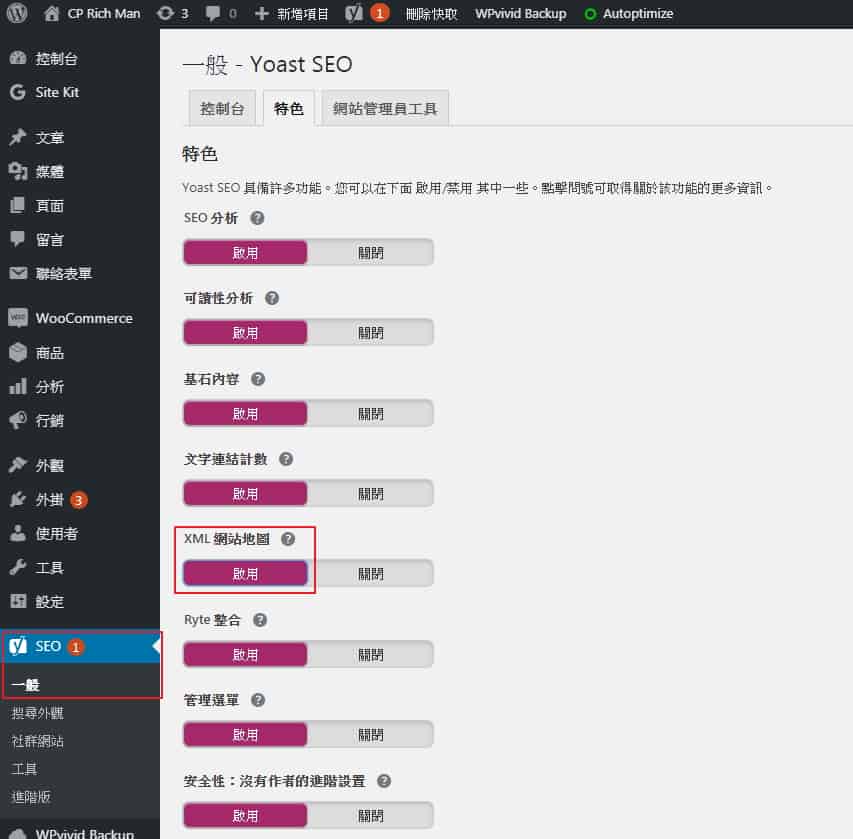
Task: Click the help icon beside 可讀性分析
Action: [272, 298]
